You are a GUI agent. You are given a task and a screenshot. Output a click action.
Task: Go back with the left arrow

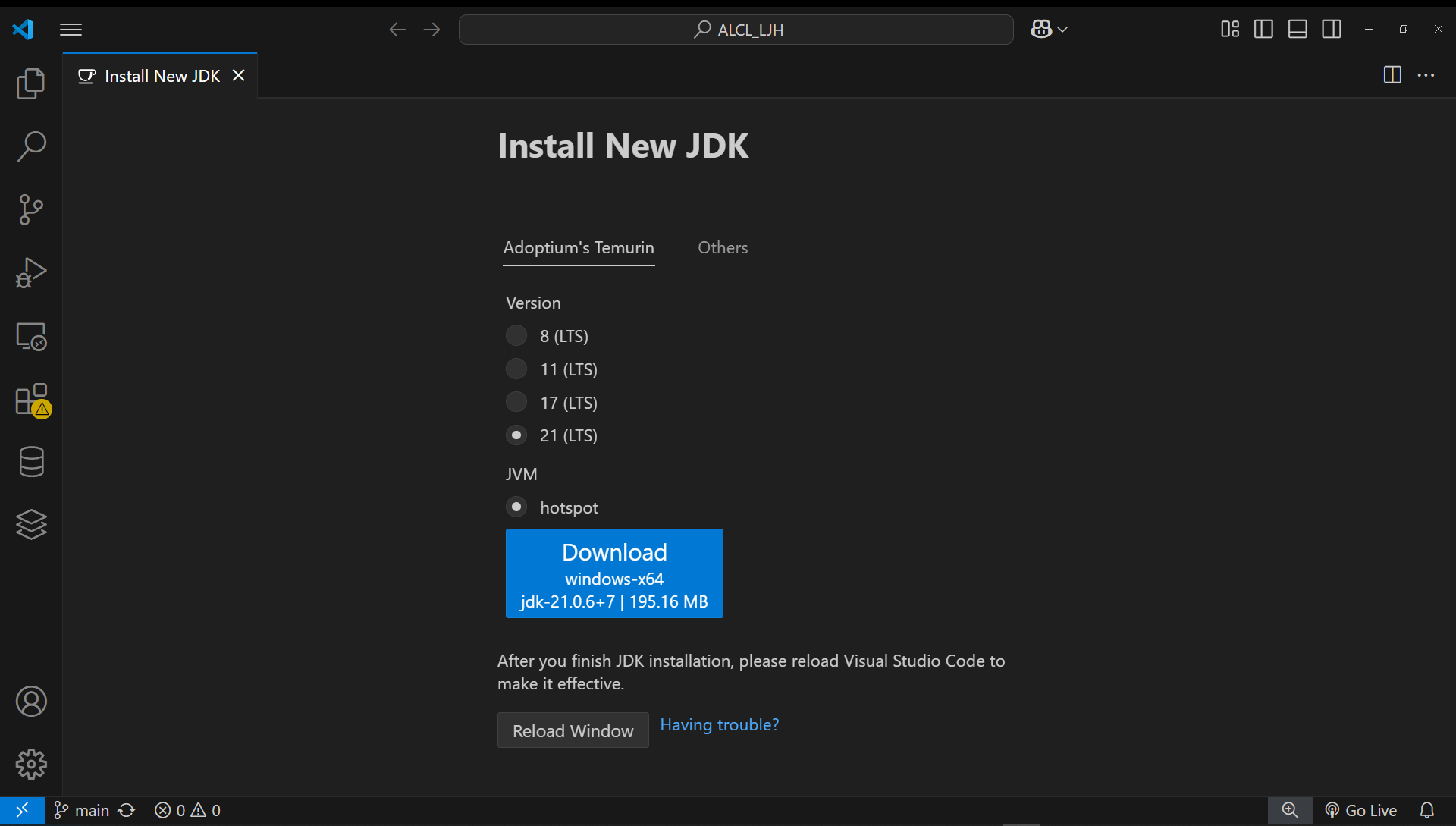397,30
